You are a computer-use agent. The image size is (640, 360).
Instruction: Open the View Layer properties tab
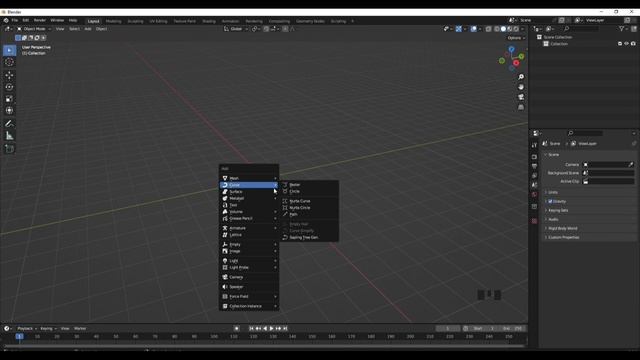point(534,176)
